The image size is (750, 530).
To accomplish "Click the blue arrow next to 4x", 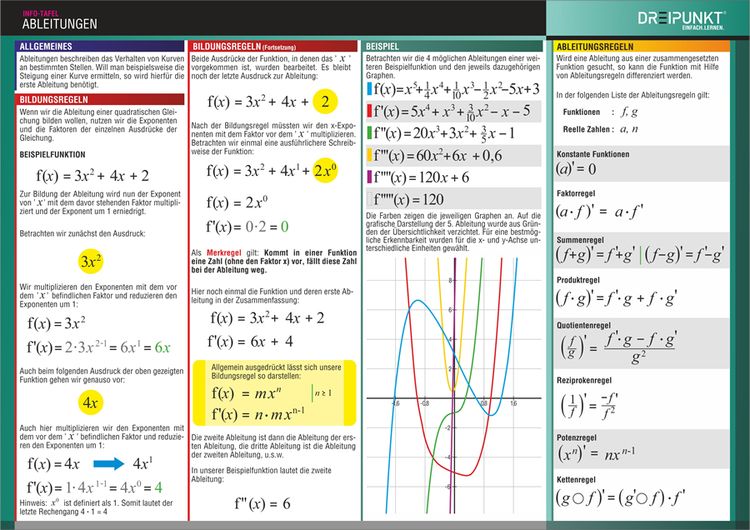I will coord(109,464).
